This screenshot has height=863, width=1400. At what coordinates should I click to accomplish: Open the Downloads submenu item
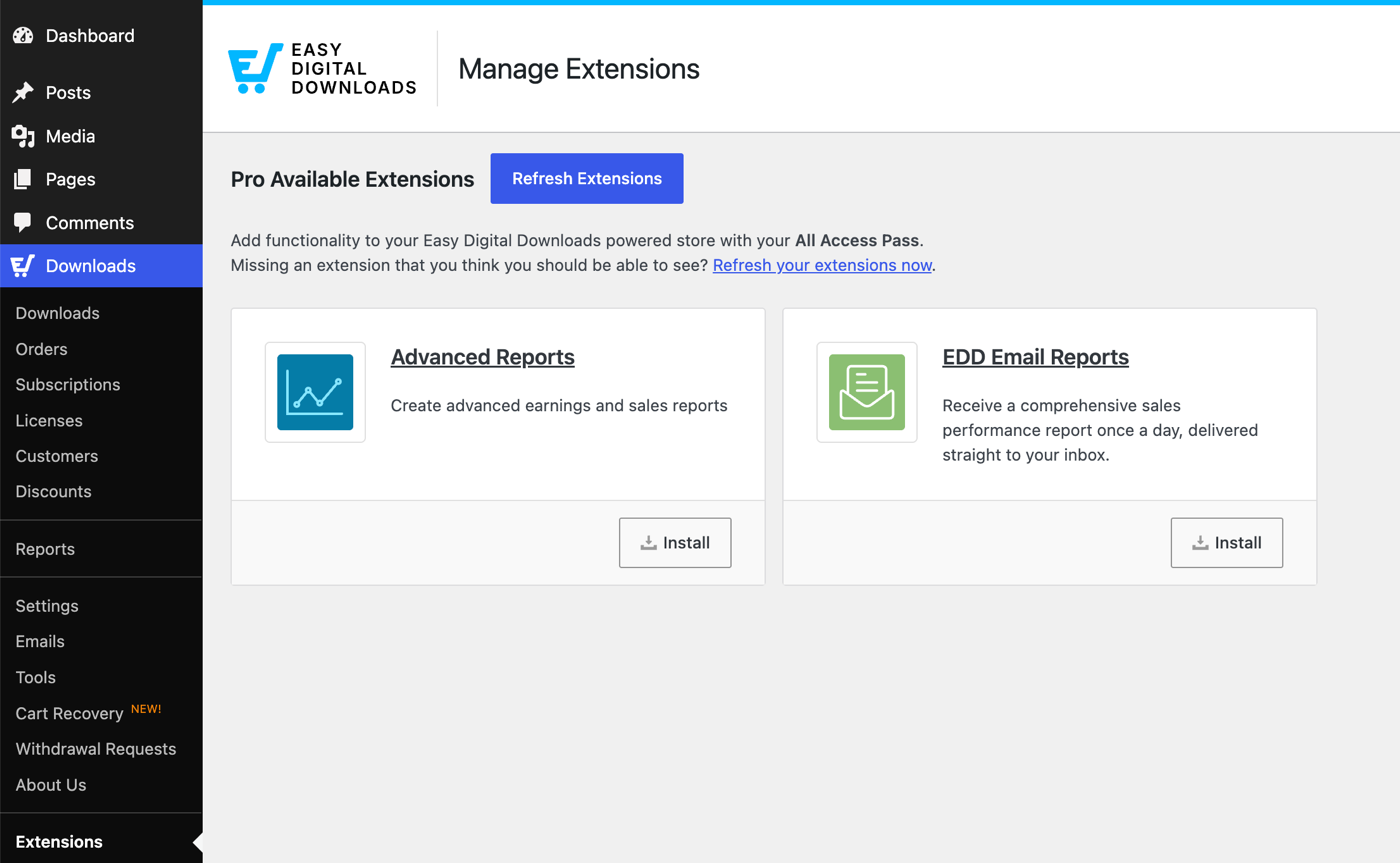point(58,313)
